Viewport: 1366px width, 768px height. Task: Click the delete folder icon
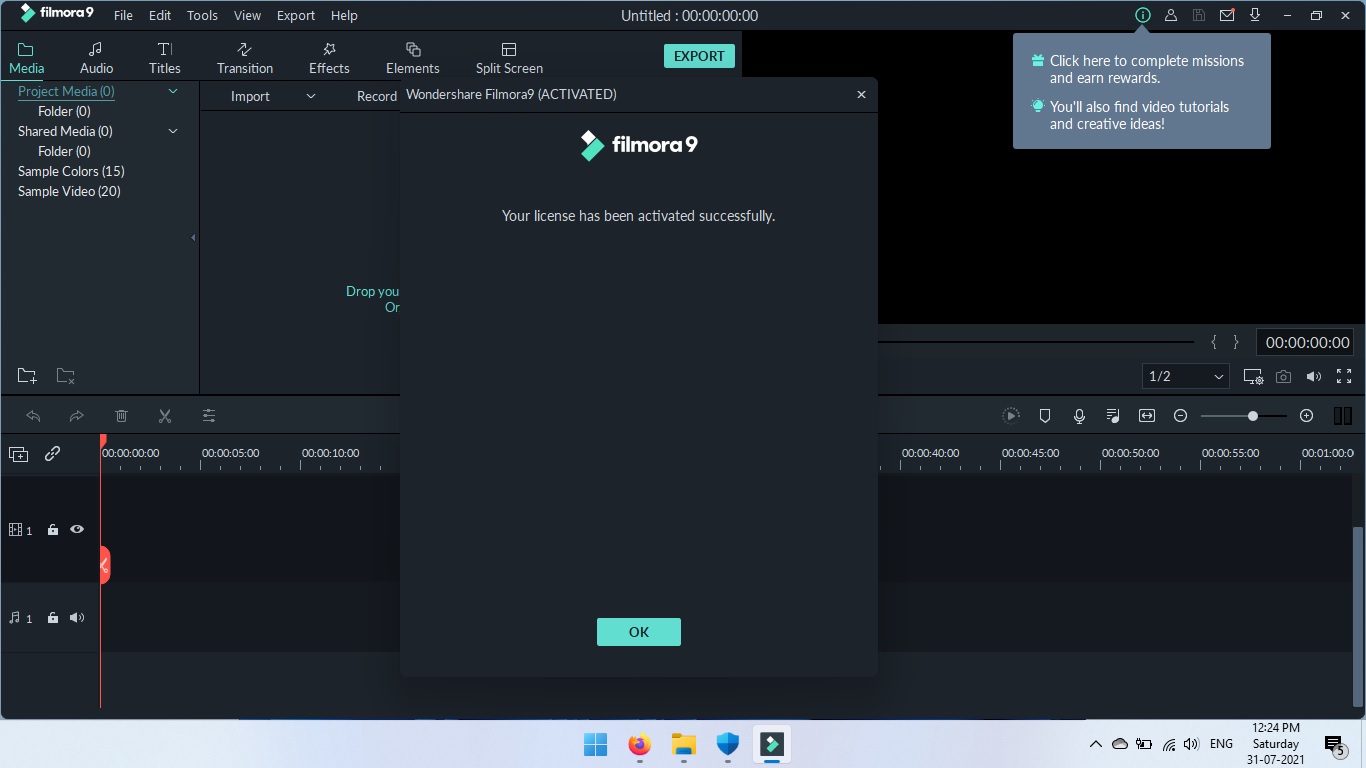(x=65, y=376)
